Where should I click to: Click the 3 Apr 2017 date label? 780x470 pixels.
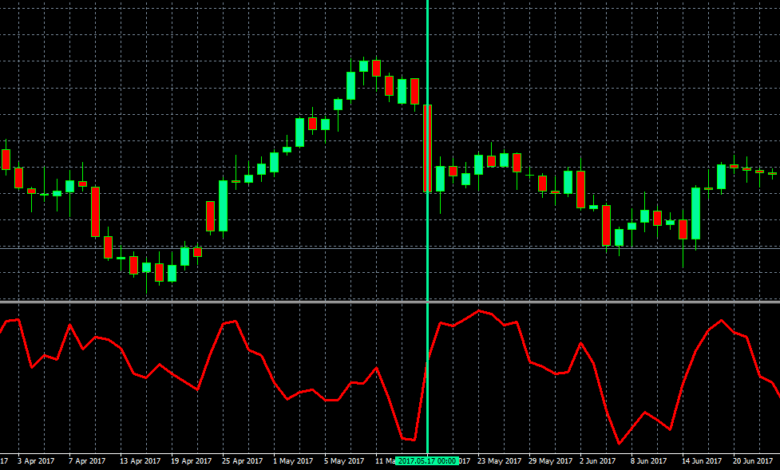click(36, 461)
